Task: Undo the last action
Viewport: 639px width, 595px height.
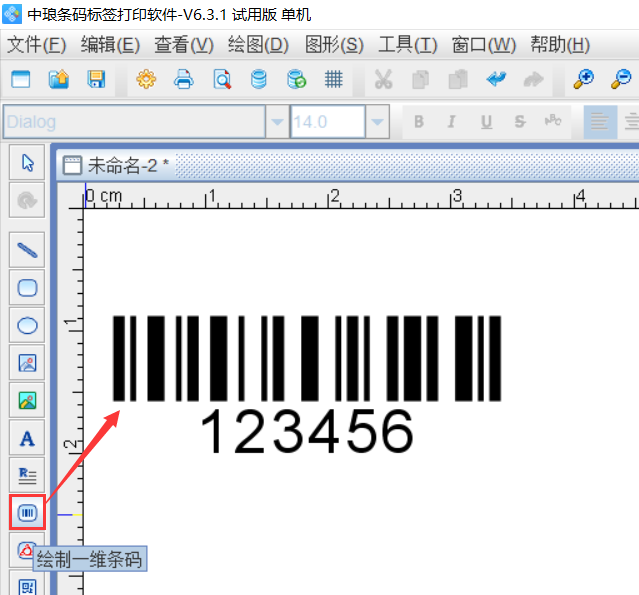Action: coord(496,79)
